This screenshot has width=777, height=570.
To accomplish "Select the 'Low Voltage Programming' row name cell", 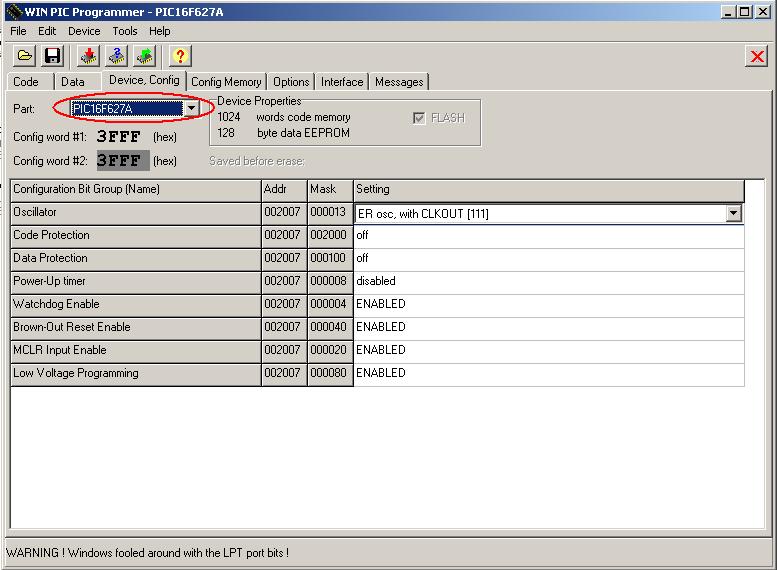I will tap(136, 375).
